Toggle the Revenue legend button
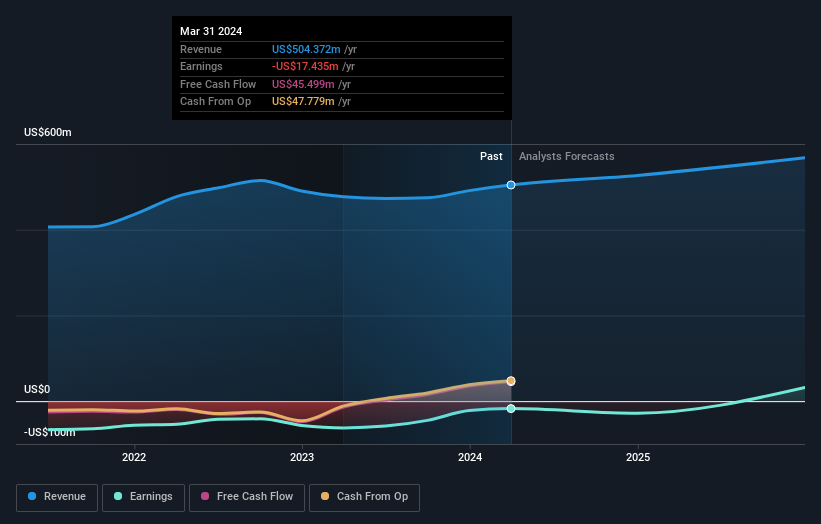The image size is (821, 524). [57, 497]
